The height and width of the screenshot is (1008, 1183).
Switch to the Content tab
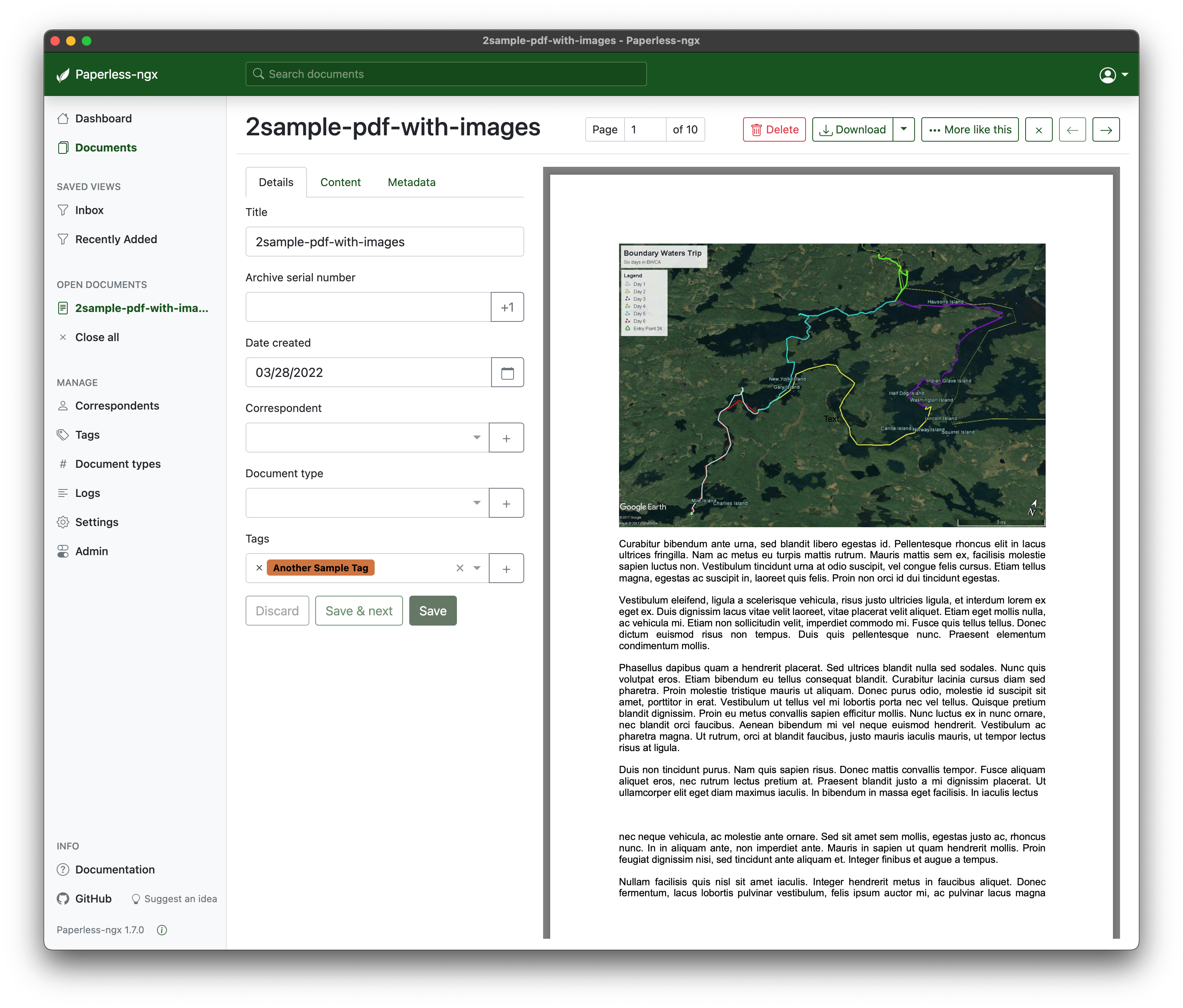pos(340,182)
